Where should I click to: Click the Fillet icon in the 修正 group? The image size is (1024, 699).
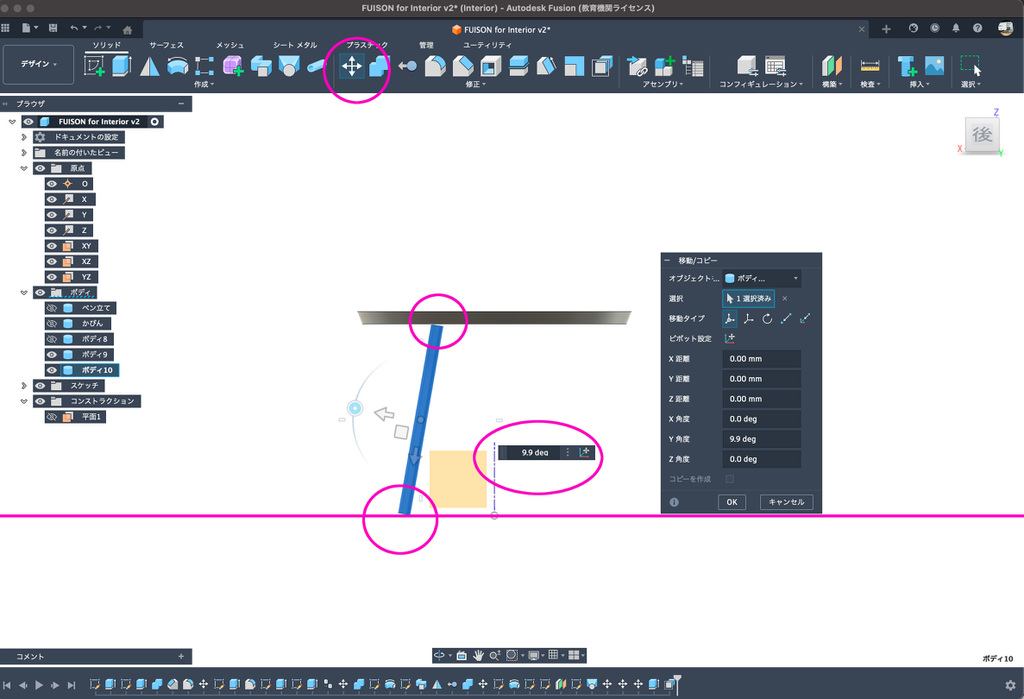[435, 66]
